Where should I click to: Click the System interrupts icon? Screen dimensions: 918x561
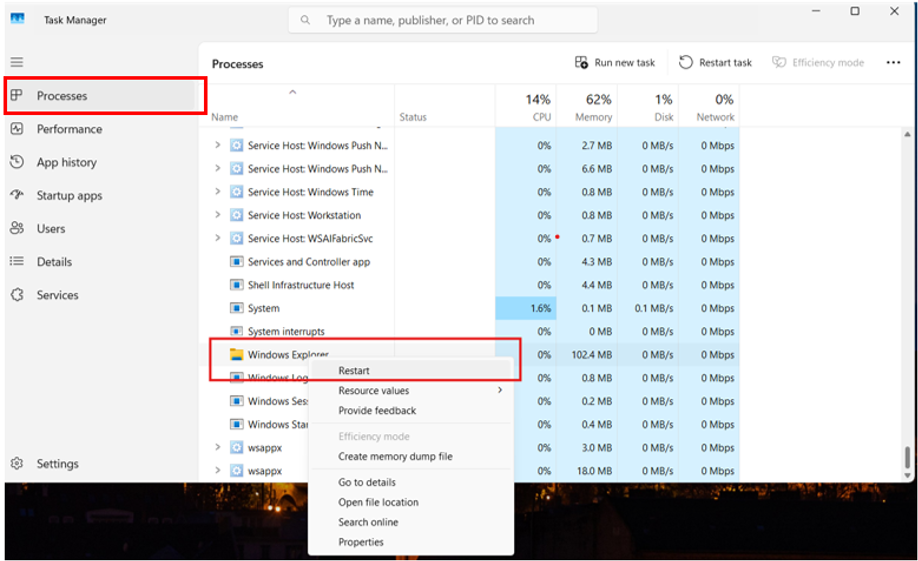tap(237, 331)
